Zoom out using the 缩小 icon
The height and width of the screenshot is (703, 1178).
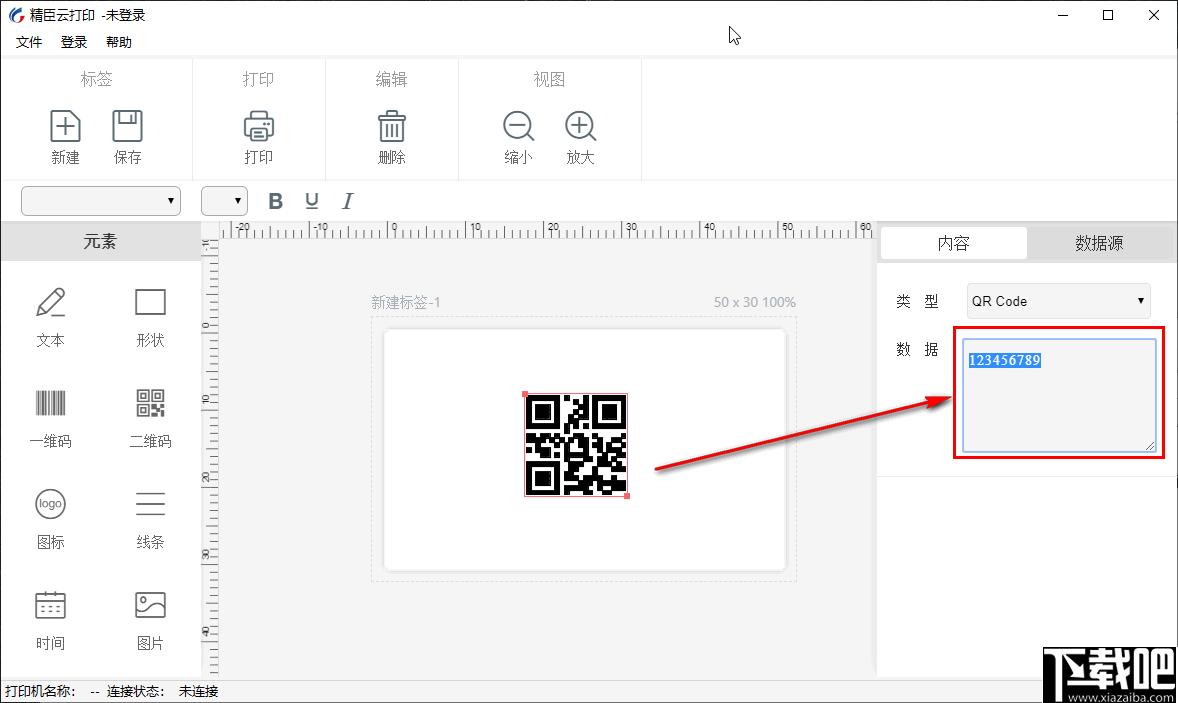tap(518, 126)
